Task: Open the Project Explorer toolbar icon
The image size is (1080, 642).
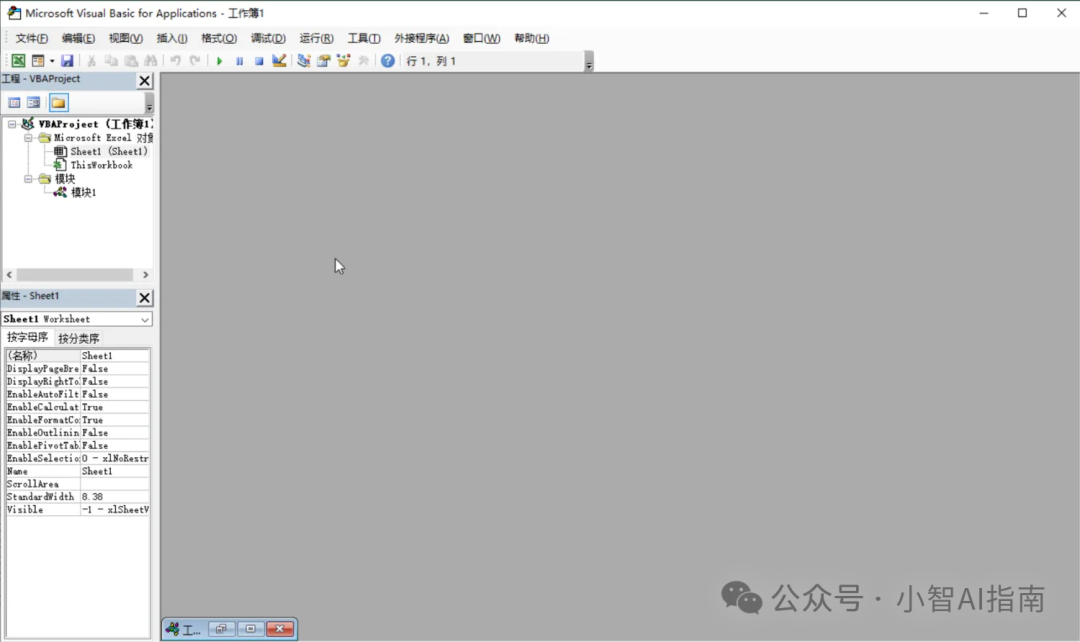Action: (304, 61)
